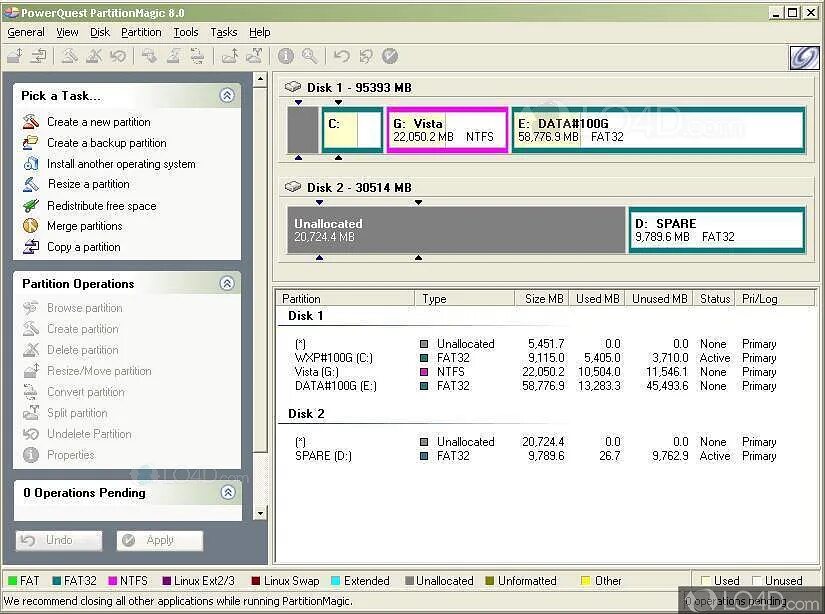Click the magnifier Browse toolbar icon
Viewport: 825px width, 614px height.
(x=310, y=56)
